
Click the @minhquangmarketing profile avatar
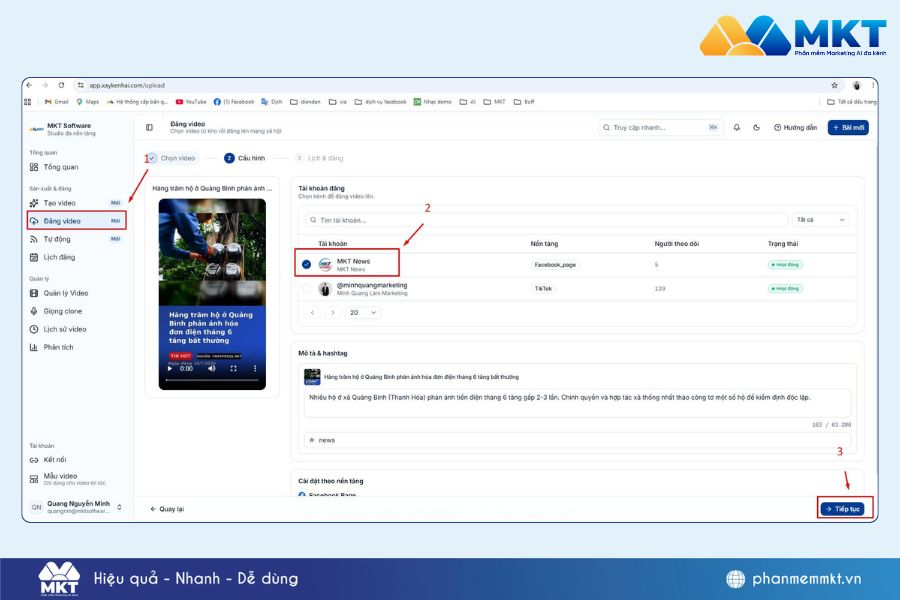click(325, 289)
